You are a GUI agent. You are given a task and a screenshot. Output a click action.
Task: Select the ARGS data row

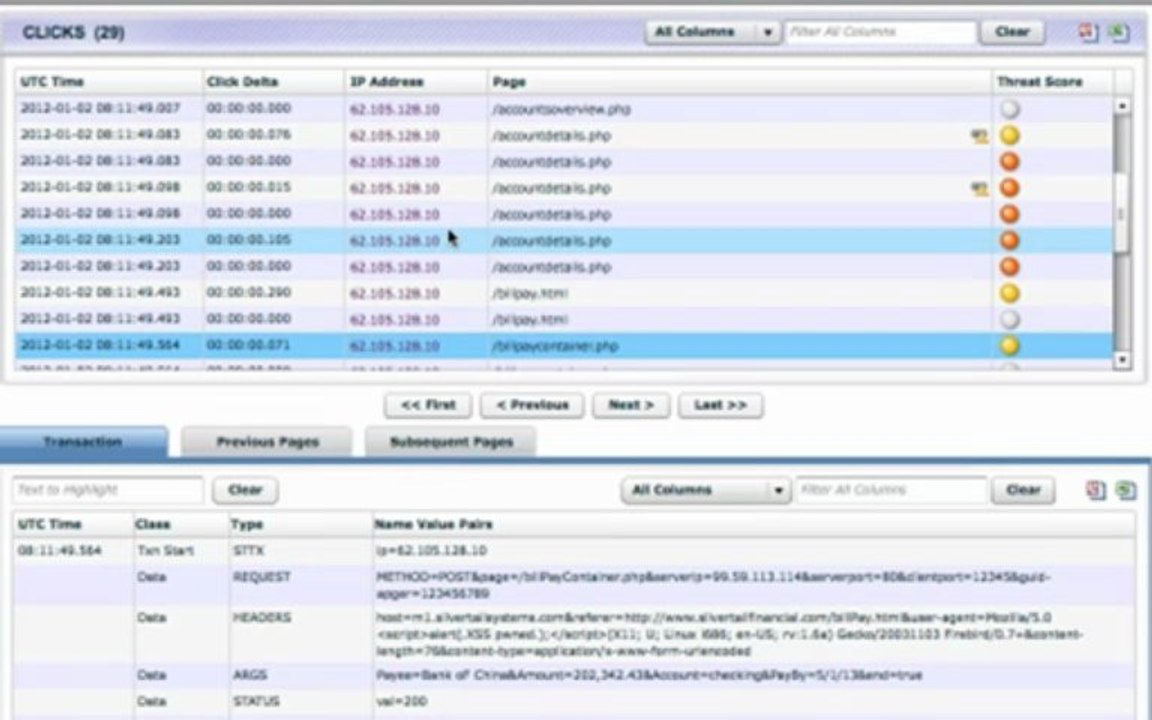tap(573, 675)
